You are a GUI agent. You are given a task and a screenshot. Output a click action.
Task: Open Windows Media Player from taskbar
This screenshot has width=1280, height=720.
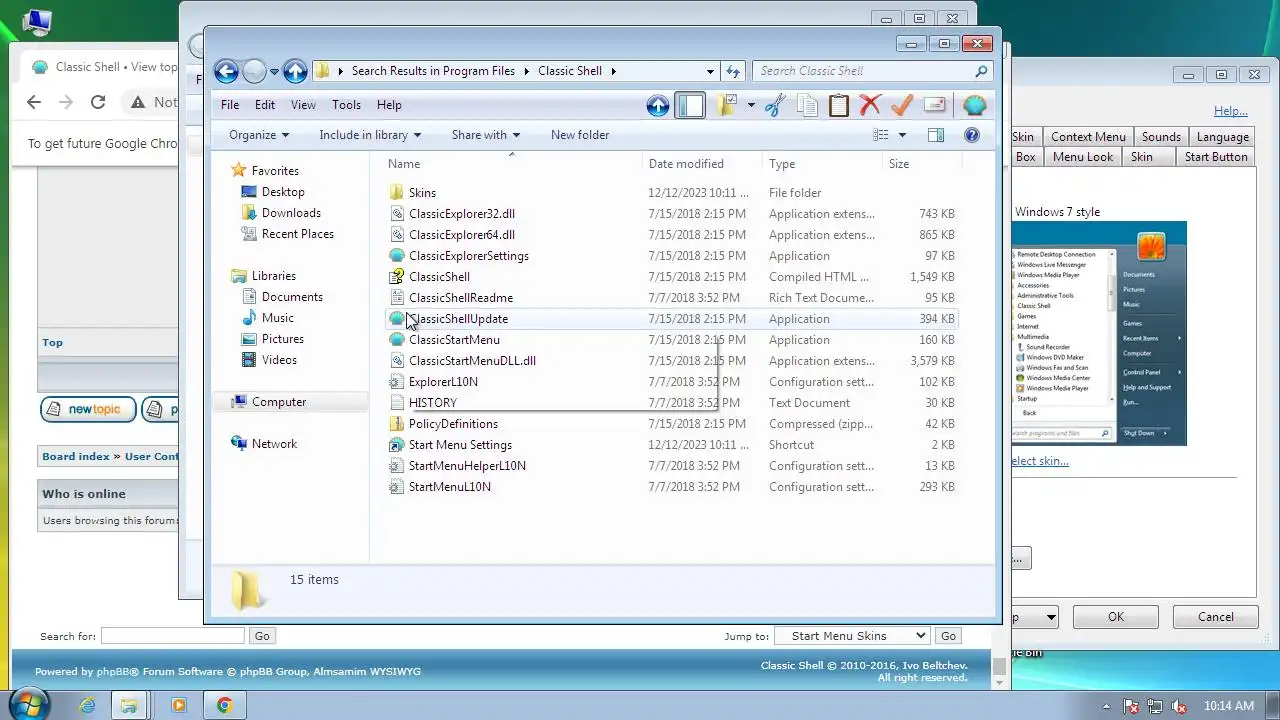point(179,705)
